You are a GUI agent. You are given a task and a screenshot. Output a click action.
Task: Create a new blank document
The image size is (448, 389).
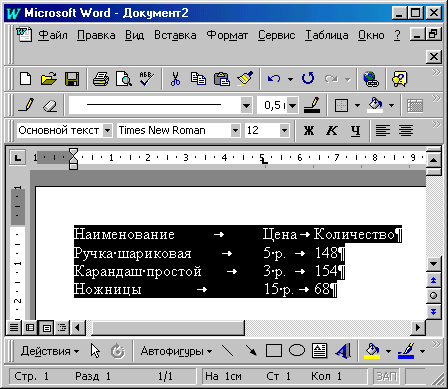26,79
